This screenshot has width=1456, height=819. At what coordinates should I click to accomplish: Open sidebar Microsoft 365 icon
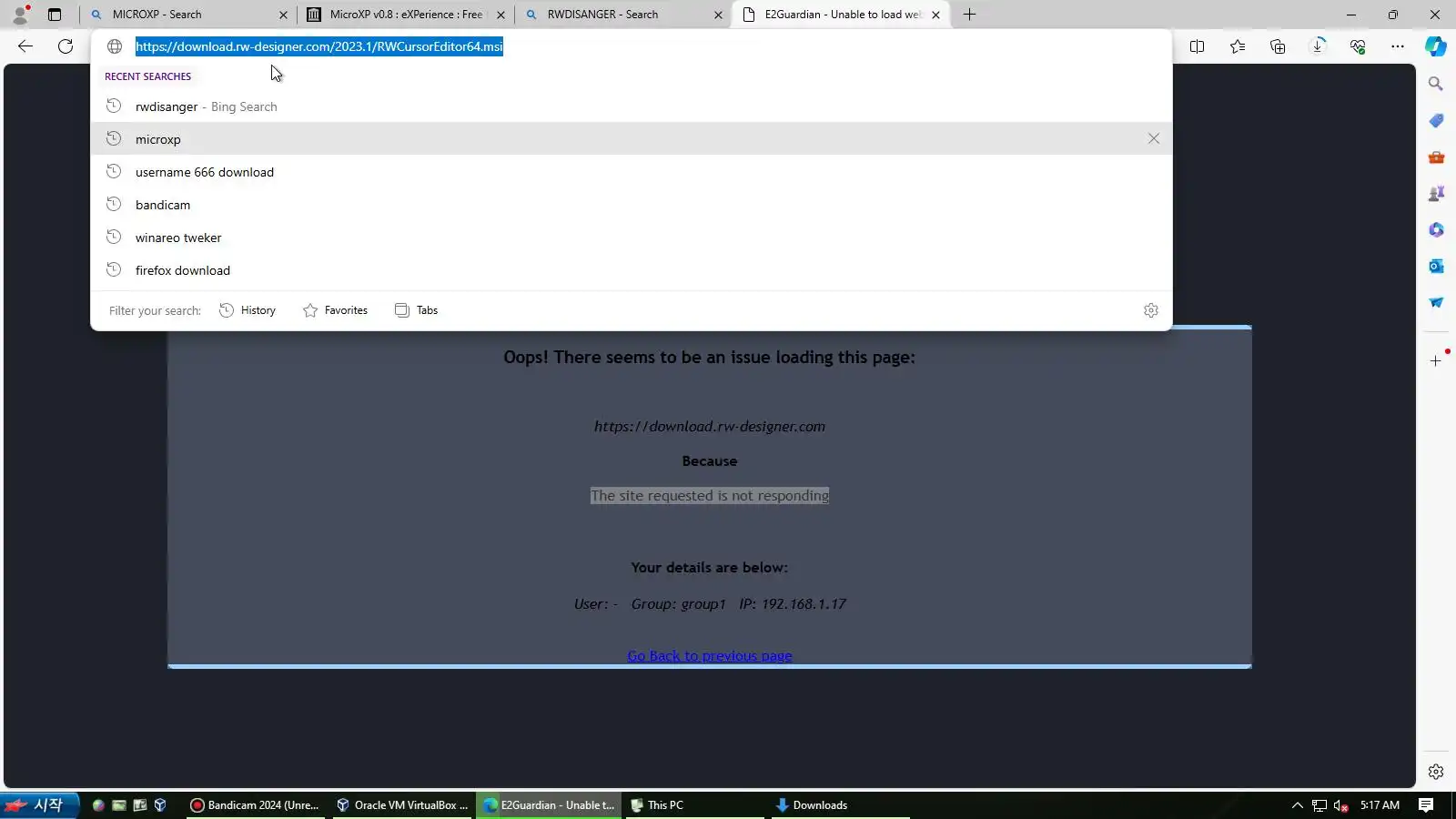[1436, 229]
